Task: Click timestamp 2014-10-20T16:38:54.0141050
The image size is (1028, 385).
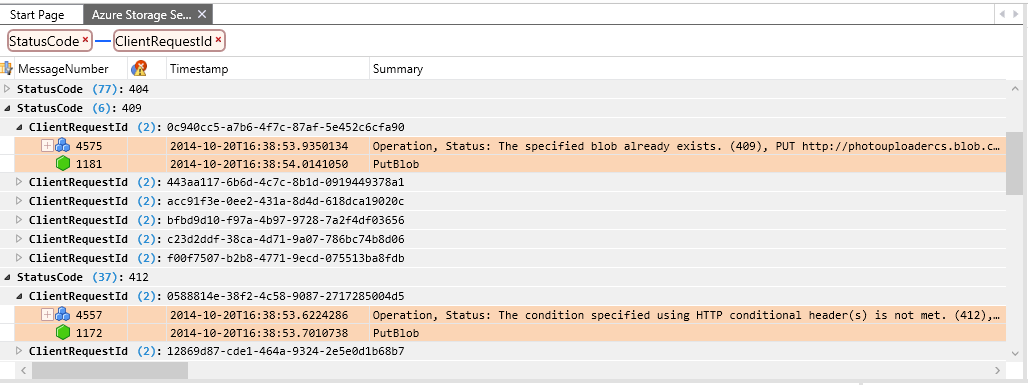Action: click(259, 164)
